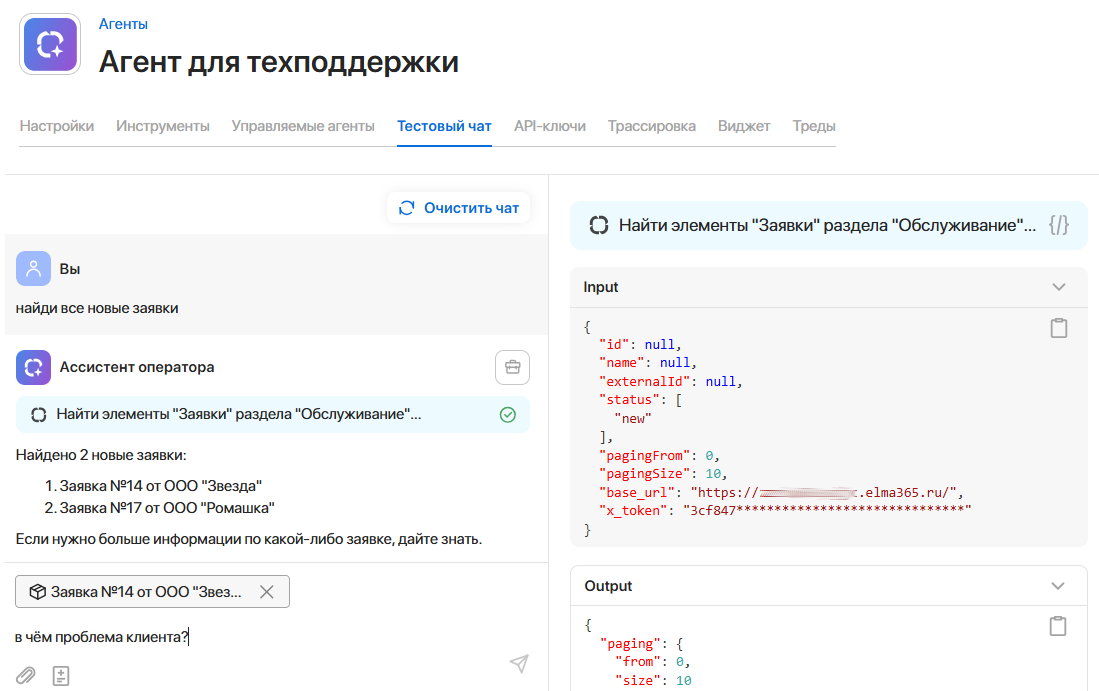Collapse the Input section chevron
This screenshot has width=1099, height=691.
click(x=1059, y=287)
